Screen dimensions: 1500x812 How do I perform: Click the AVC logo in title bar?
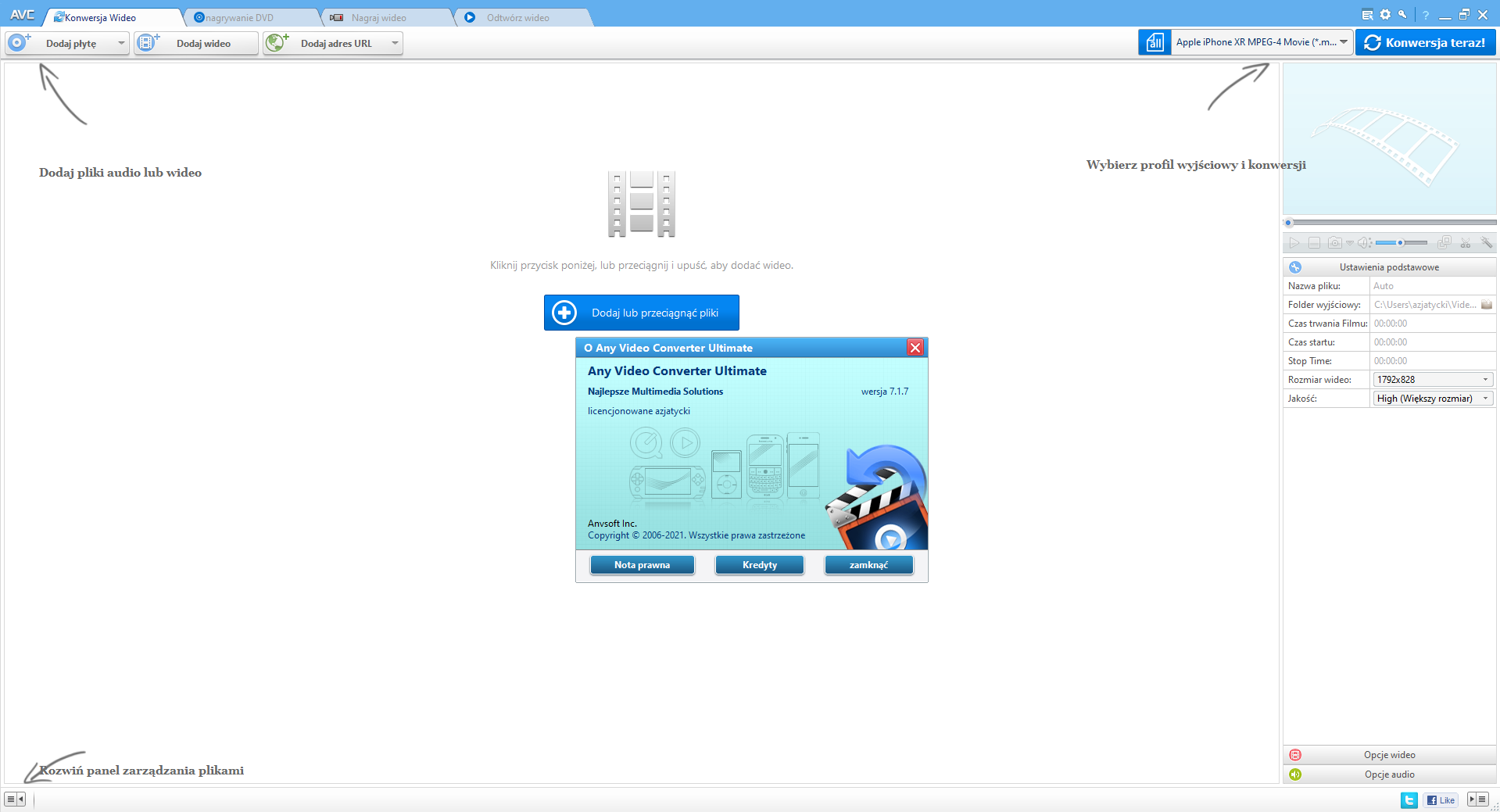tap(22, 14)
